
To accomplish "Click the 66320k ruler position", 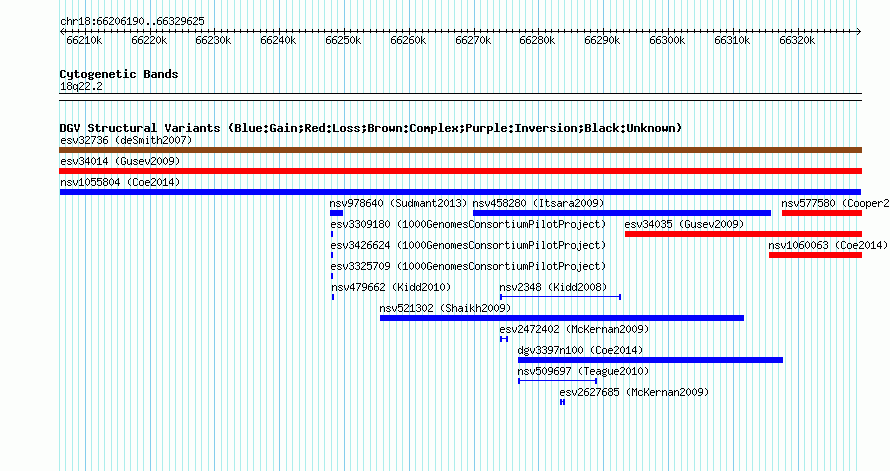I will 797,40.
